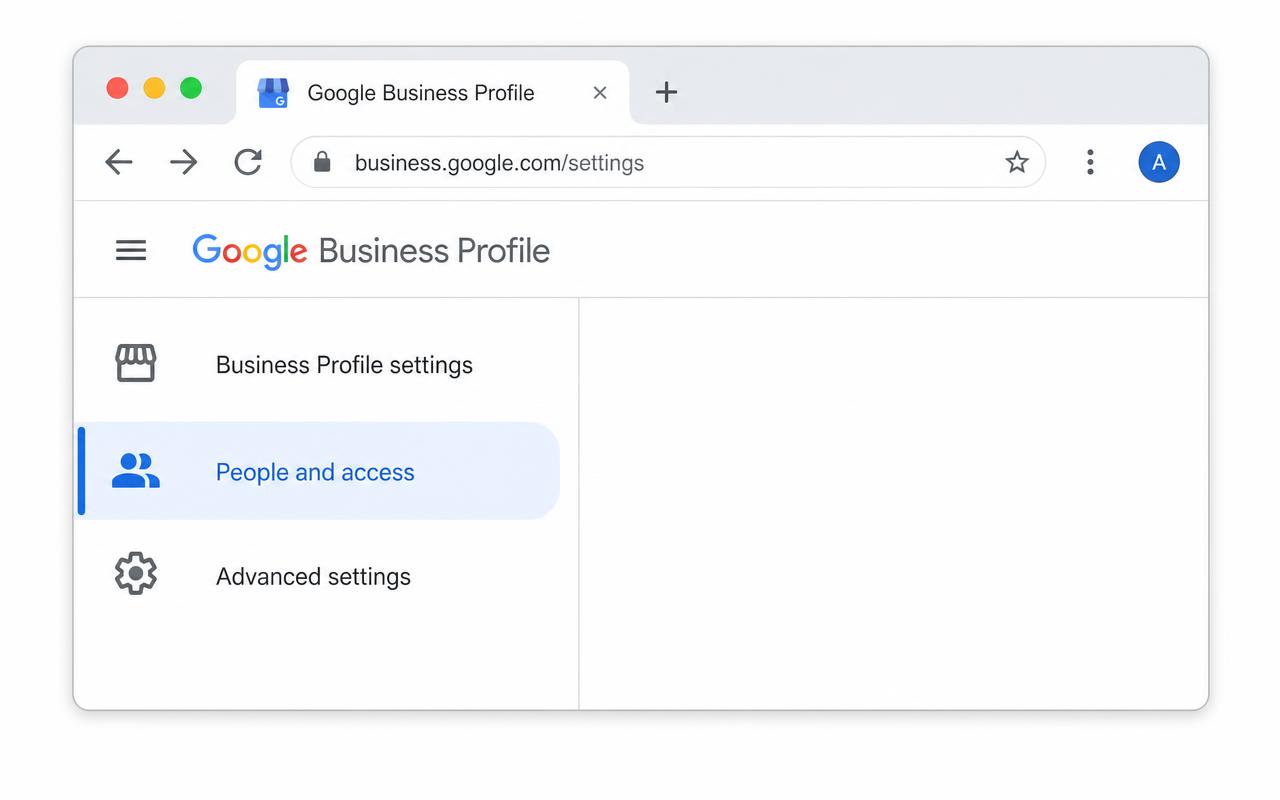Click the red close window button
The image size is (1280, 800).
tap(117, 88)
